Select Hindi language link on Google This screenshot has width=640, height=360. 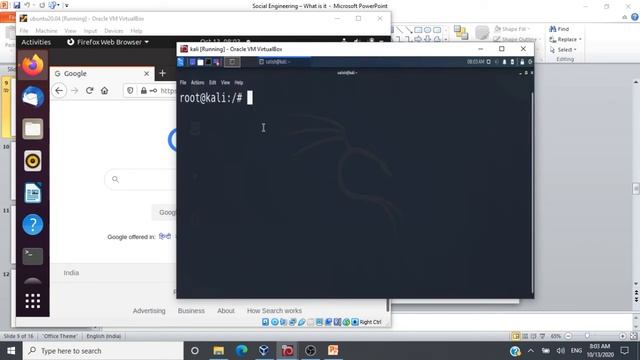pos(165,236)
